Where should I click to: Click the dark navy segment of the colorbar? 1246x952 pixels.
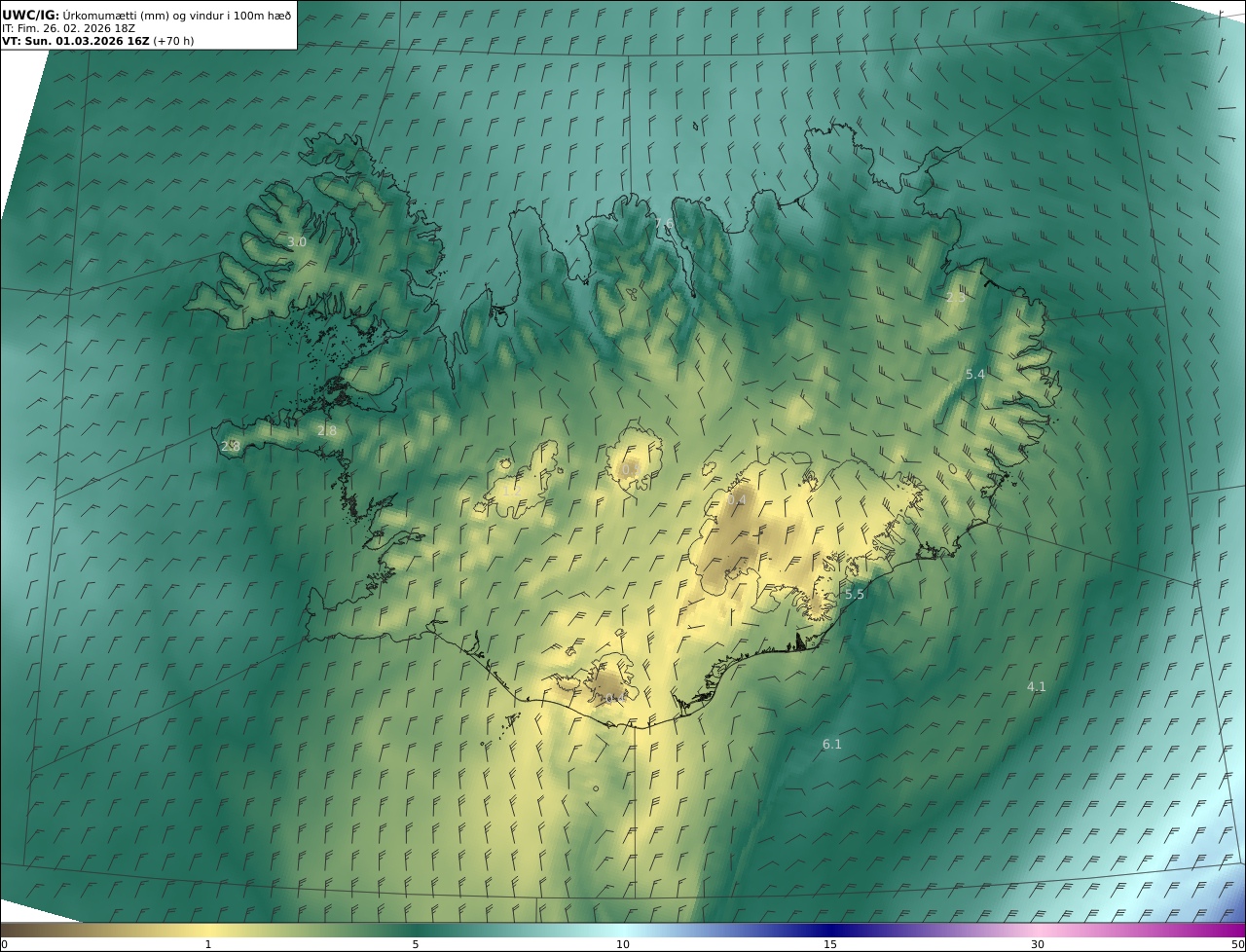pos(830,931)
